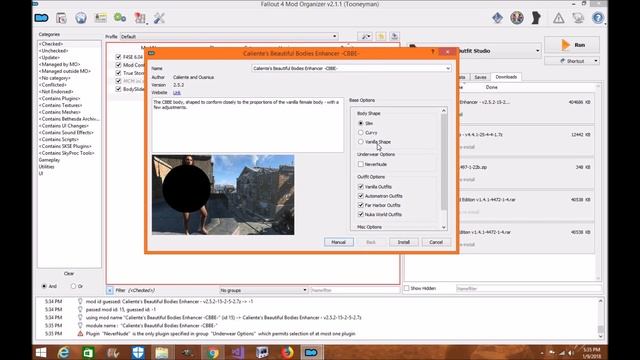Expand the Shortcut dropdown arrow

596,61
